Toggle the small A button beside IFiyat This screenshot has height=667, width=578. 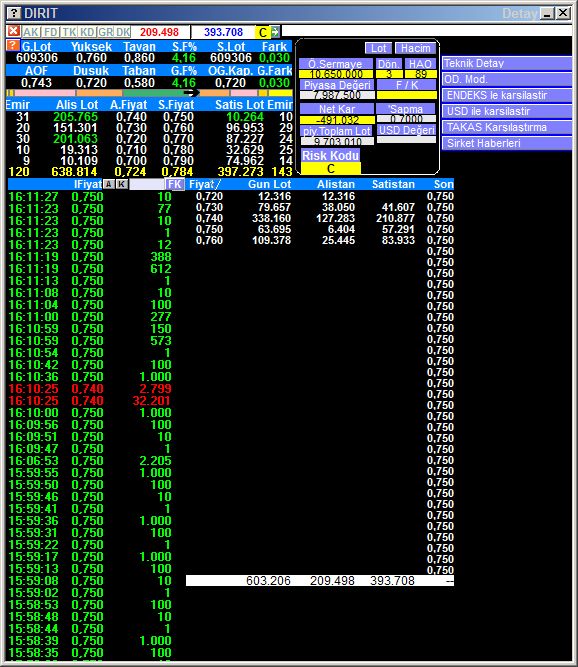tap(109, 184)
